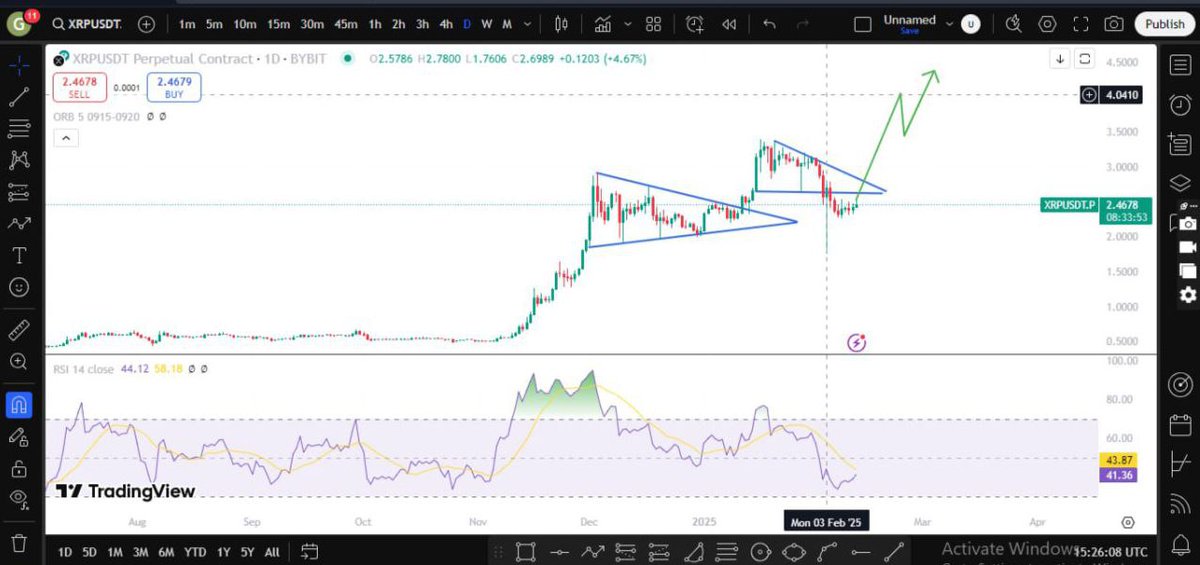
Task: Set date range to 5Y
Action: 249,552
